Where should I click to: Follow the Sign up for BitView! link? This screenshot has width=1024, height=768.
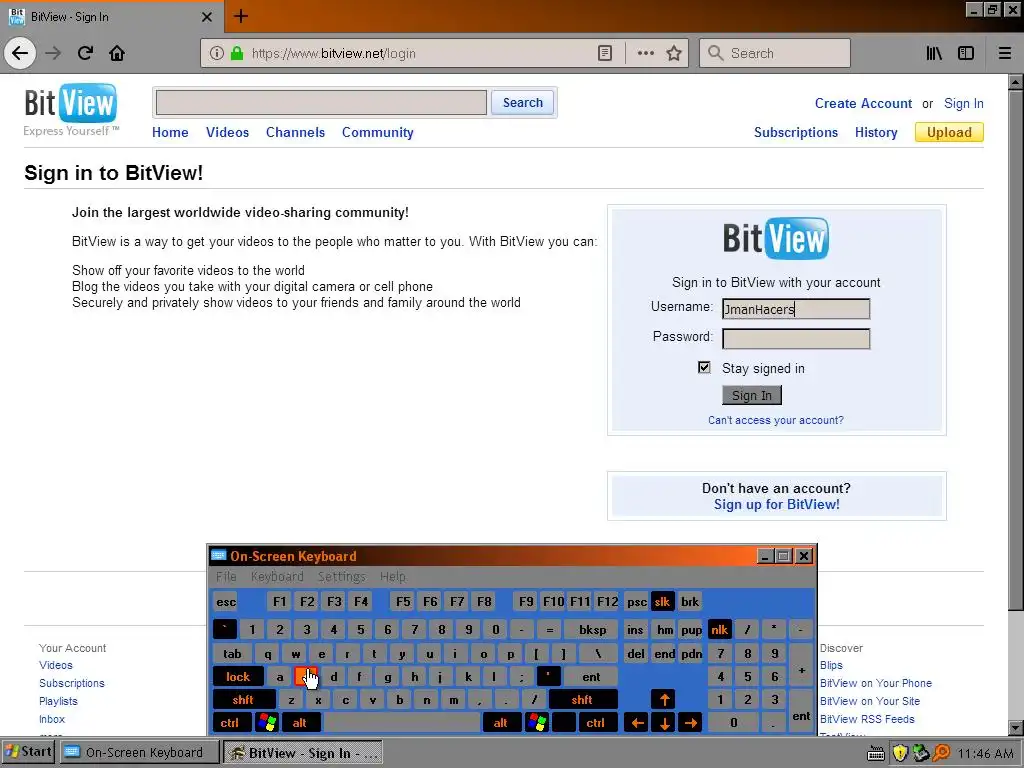[x=776, y=504]
